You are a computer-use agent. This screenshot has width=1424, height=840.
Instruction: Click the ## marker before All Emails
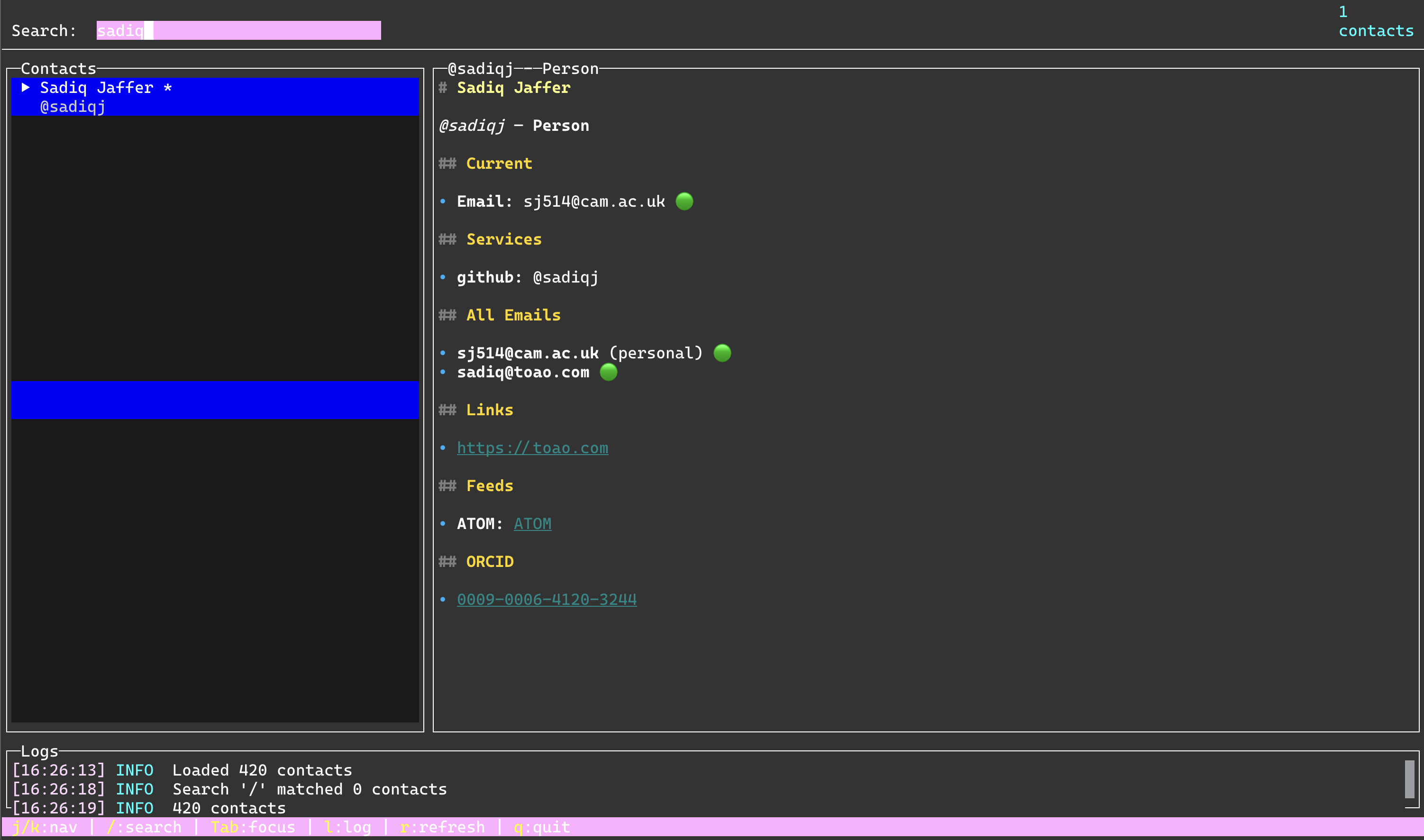click(447, 315)
